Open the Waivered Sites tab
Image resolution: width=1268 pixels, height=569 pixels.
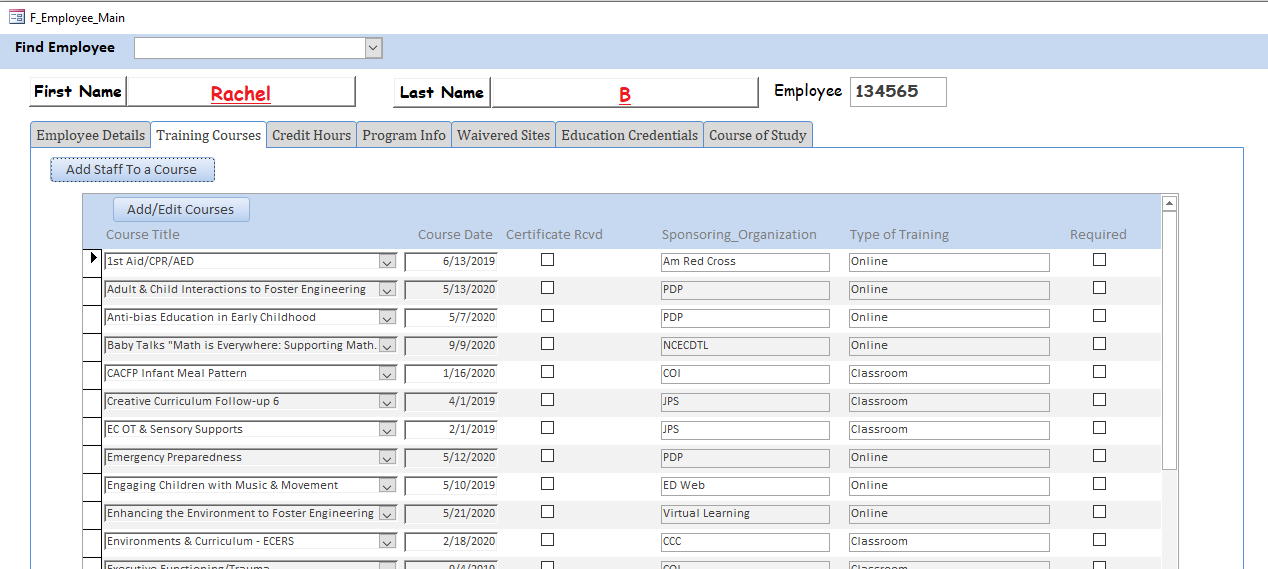pos(503,135)
